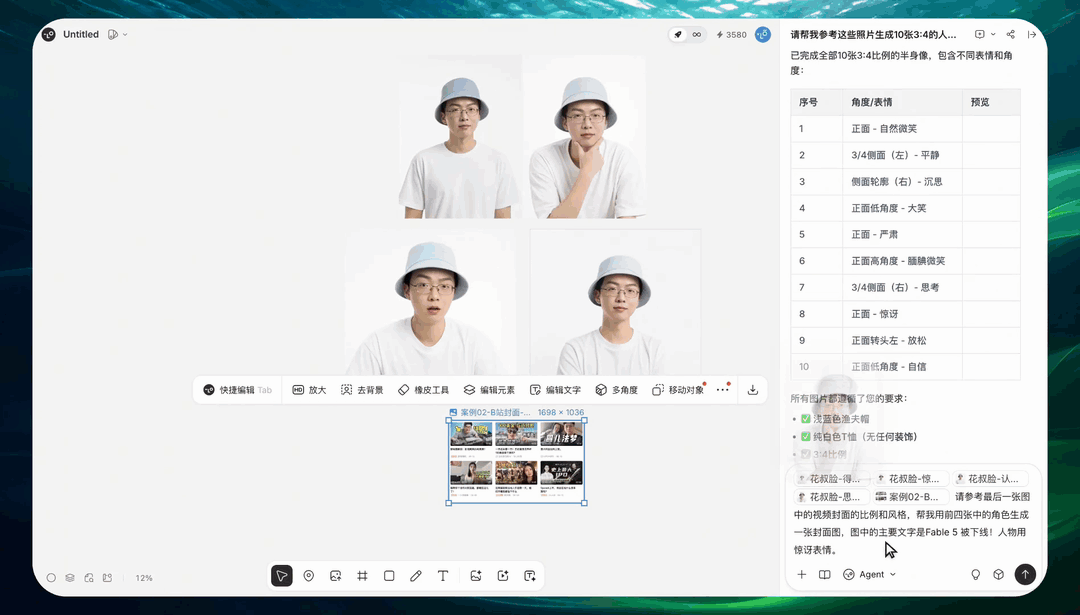
Task: Choose the text T tool
Action: click(443, 576)
